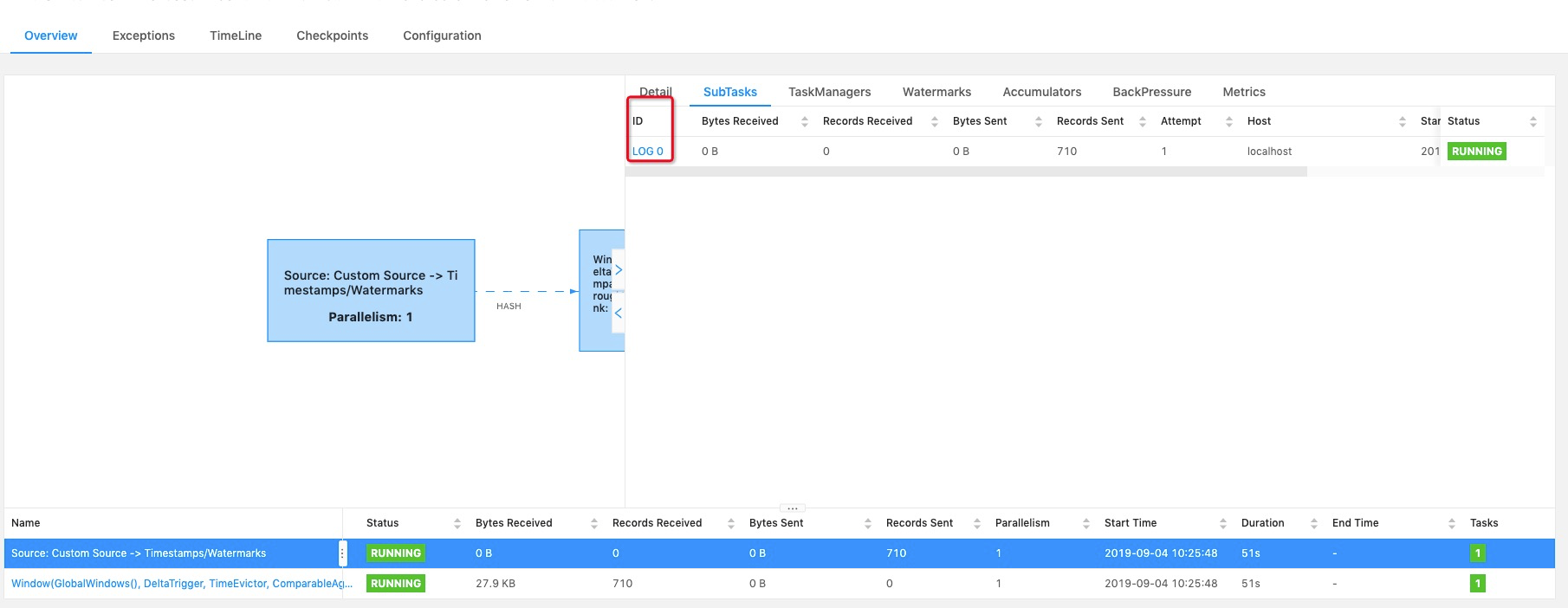Click the ID column header
Screen dimensions: 1568x608
pyautogui.click(x=638, y=121)
